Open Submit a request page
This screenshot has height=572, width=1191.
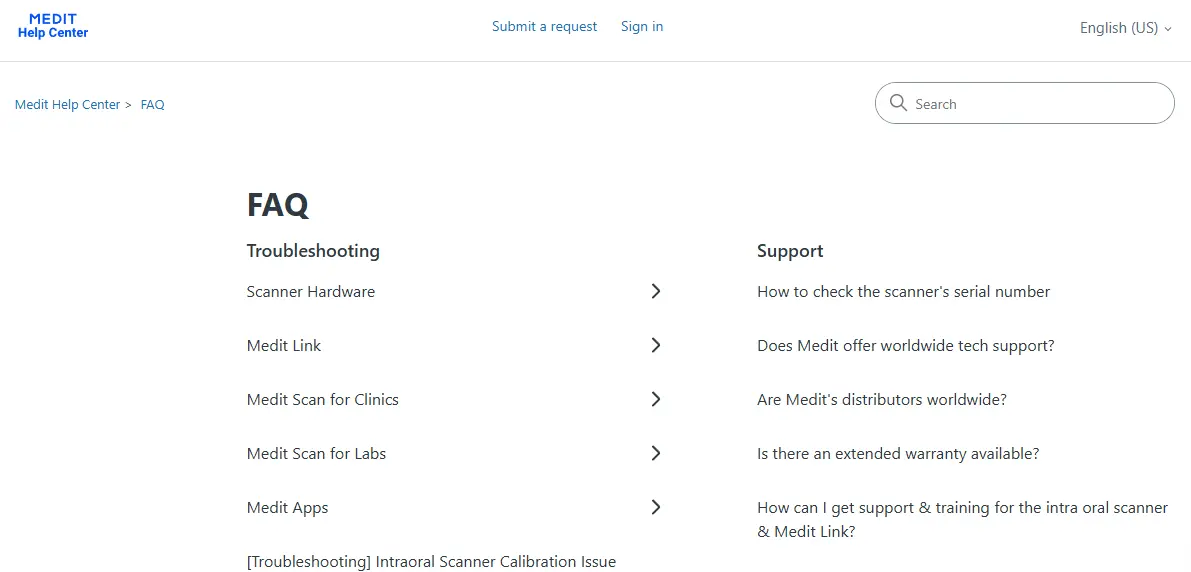pyautogui.click(x=545, y=27)
